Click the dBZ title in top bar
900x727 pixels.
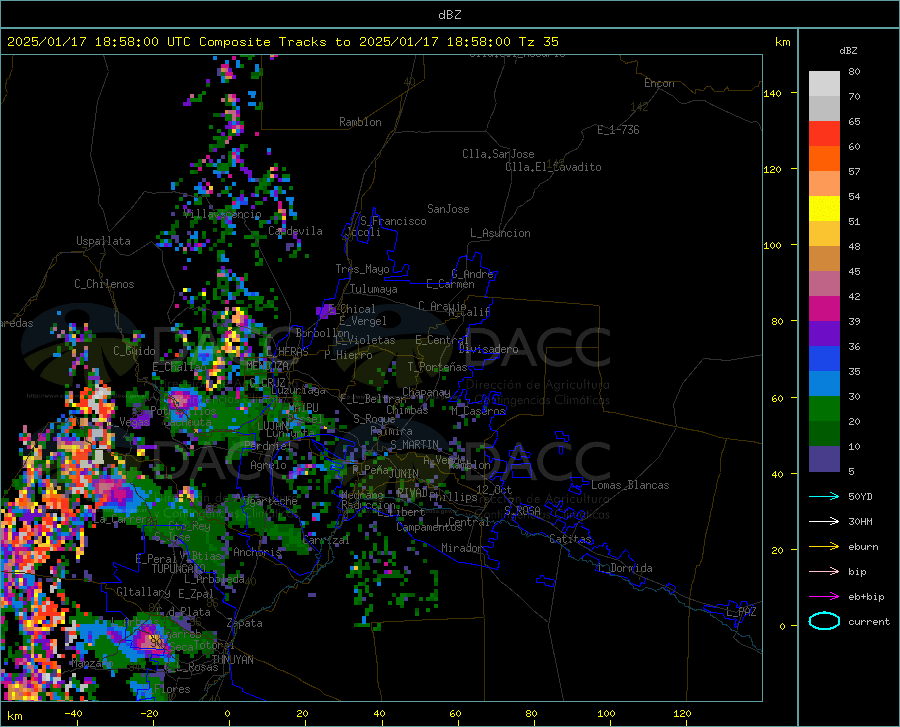[x=449, y=15]
